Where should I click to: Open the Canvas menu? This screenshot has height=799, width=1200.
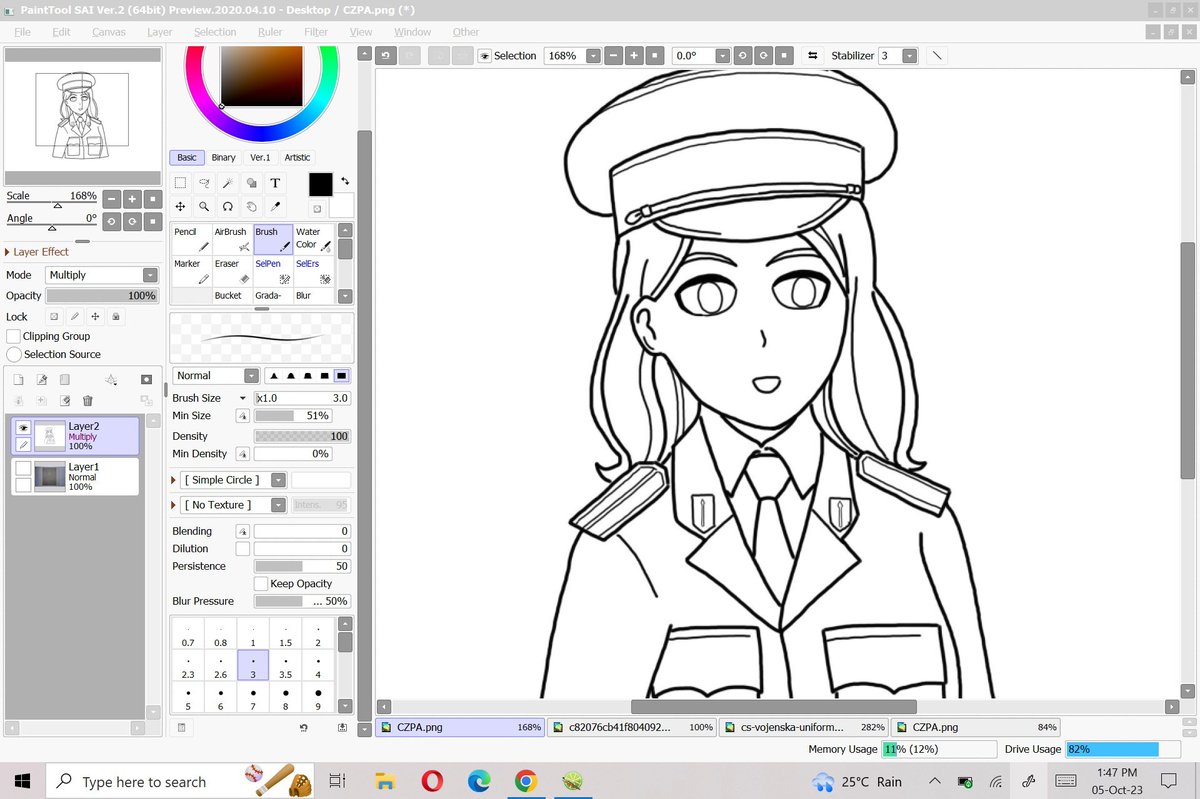(x=109, y=32)
